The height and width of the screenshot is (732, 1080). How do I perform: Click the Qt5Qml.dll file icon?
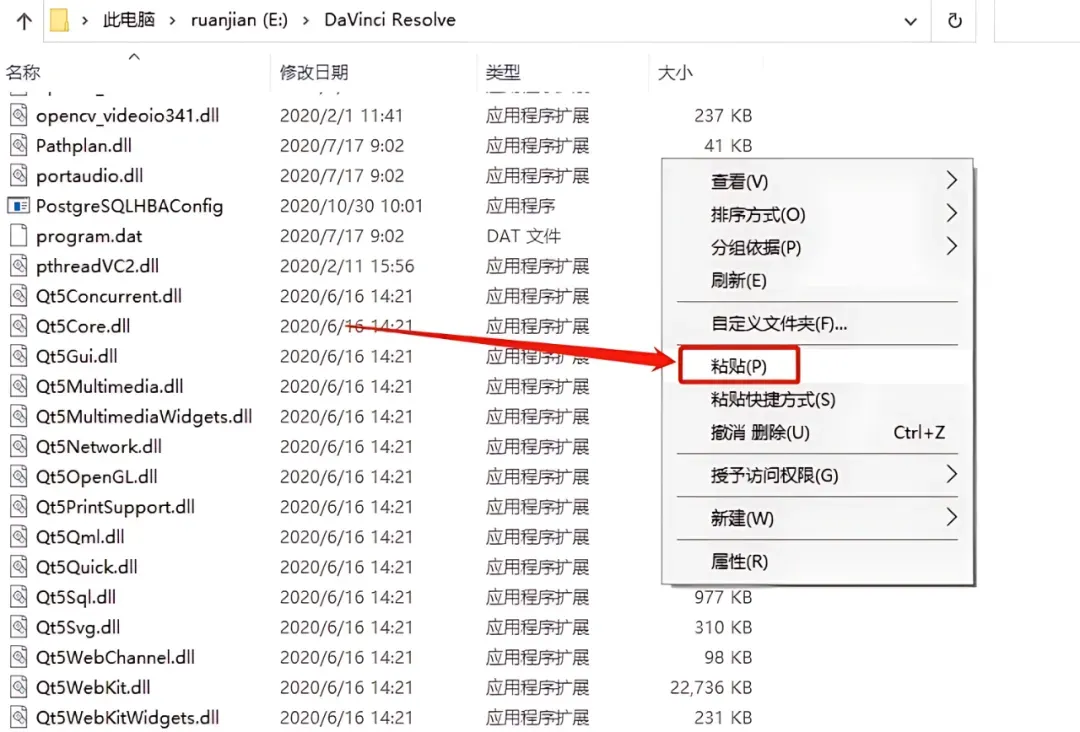tap(19, 537)
